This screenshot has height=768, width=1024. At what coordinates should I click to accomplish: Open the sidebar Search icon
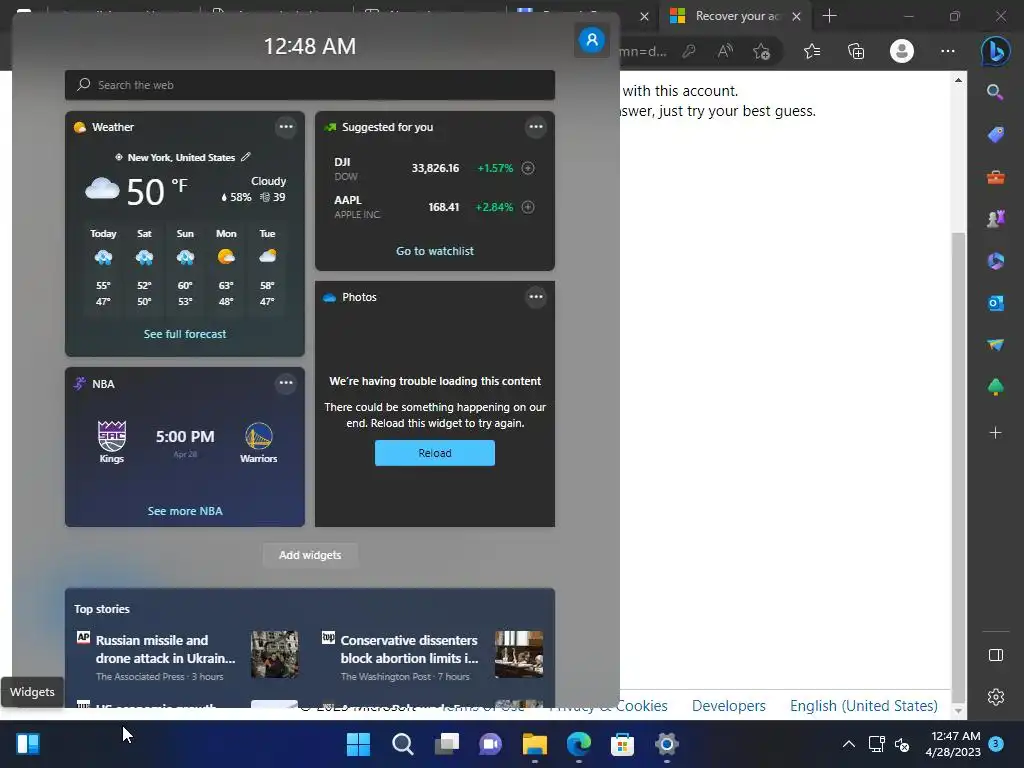click(x=995, y=92)
